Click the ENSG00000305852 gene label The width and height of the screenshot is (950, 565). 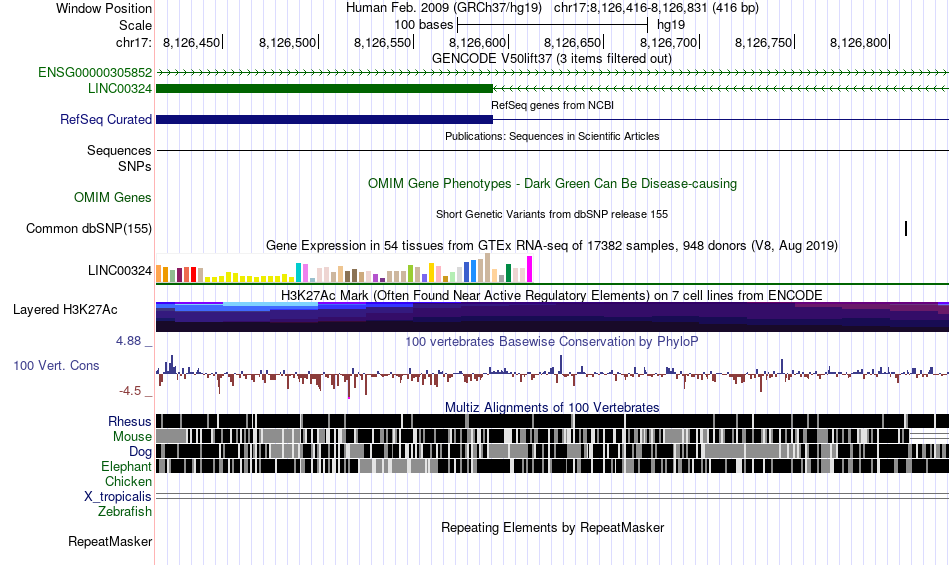click(95, 73)
